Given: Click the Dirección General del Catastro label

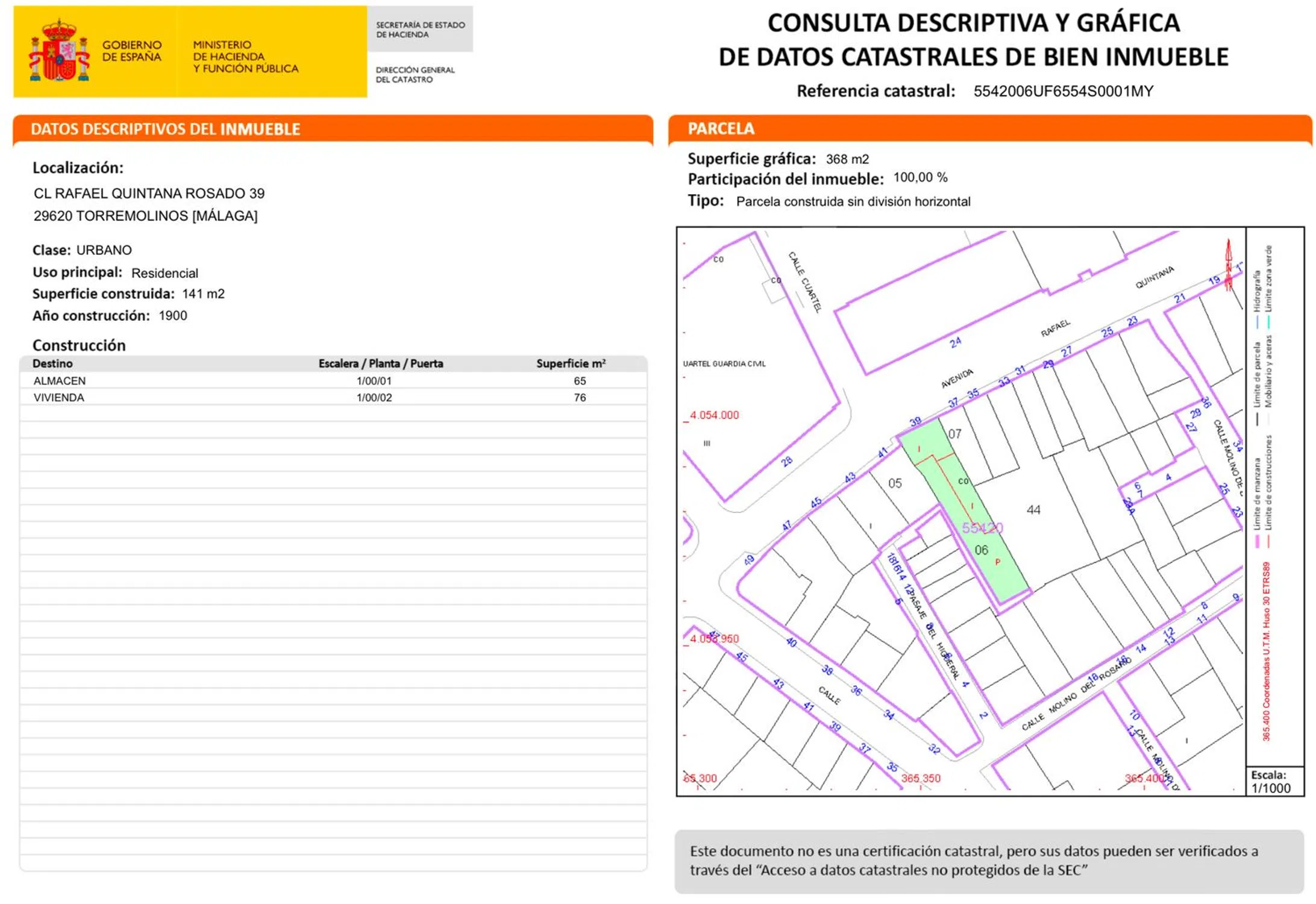Looking at the screenshot, I should [x=415, y=75].
